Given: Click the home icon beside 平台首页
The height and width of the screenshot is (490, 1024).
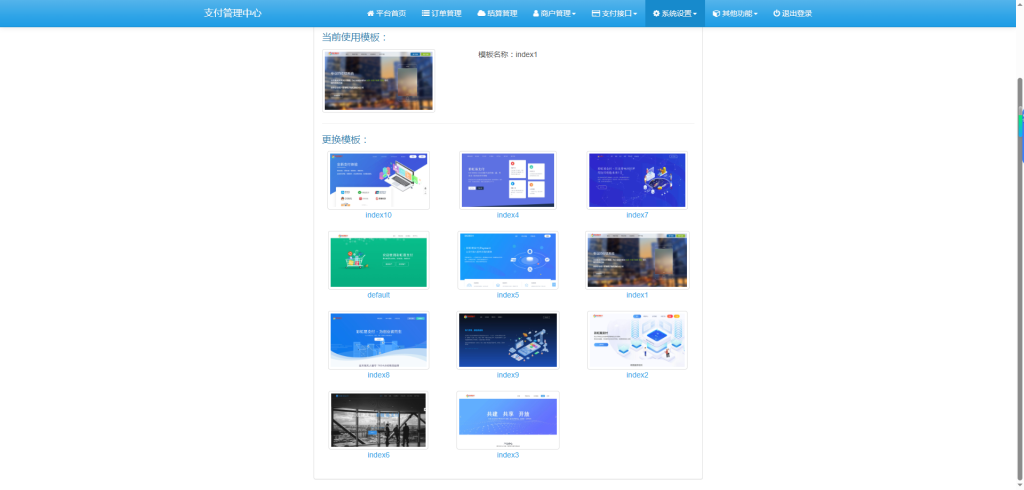Looking at the screenshot, I should point(370,13).
